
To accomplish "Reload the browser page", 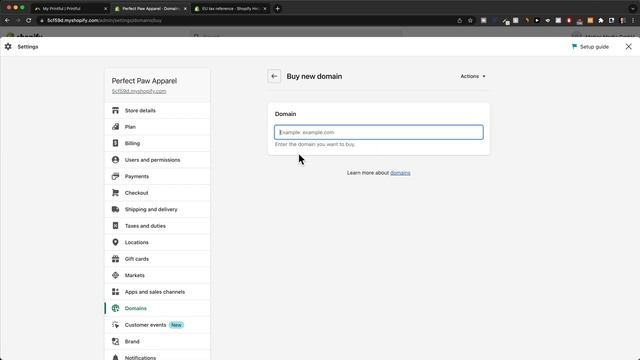I will [29, 20].
